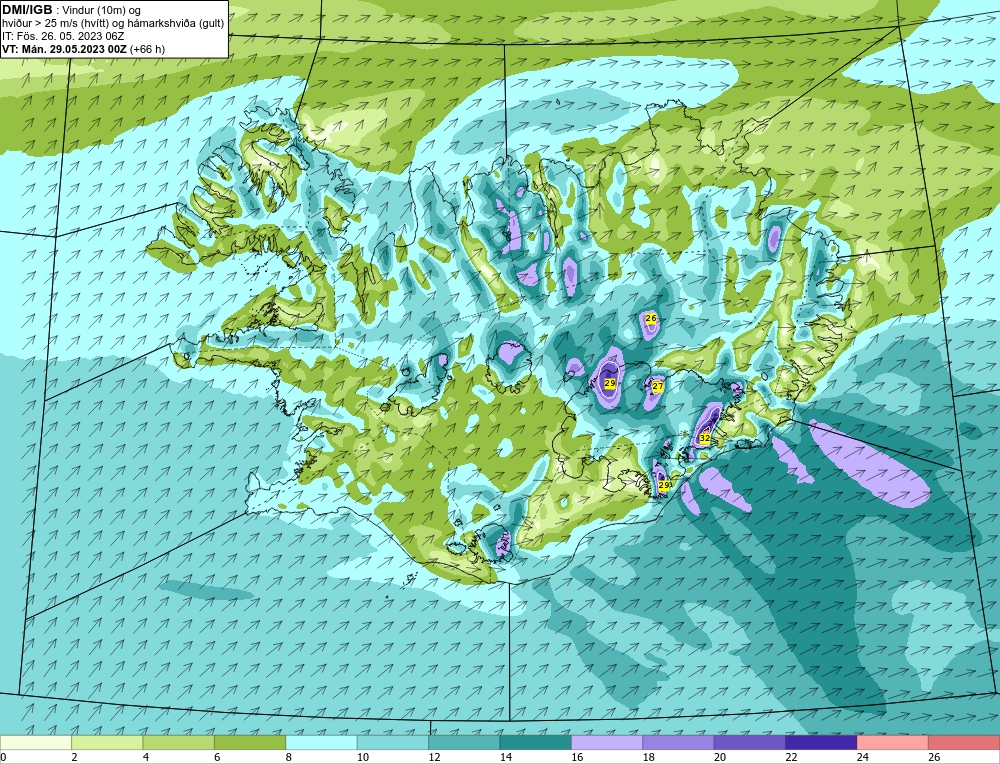Click the legend scale number 18
This screenshot has height=764, width=1000.
tap(649, 757)
